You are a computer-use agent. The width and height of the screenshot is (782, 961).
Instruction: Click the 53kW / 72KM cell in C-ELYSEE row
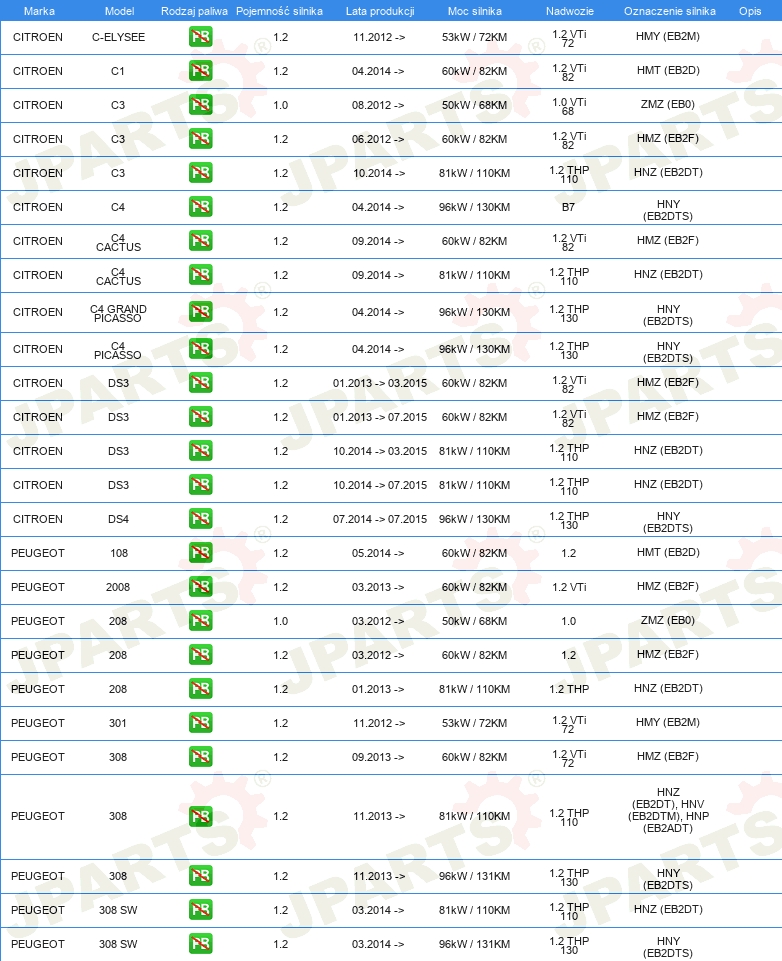pos(474,37)
